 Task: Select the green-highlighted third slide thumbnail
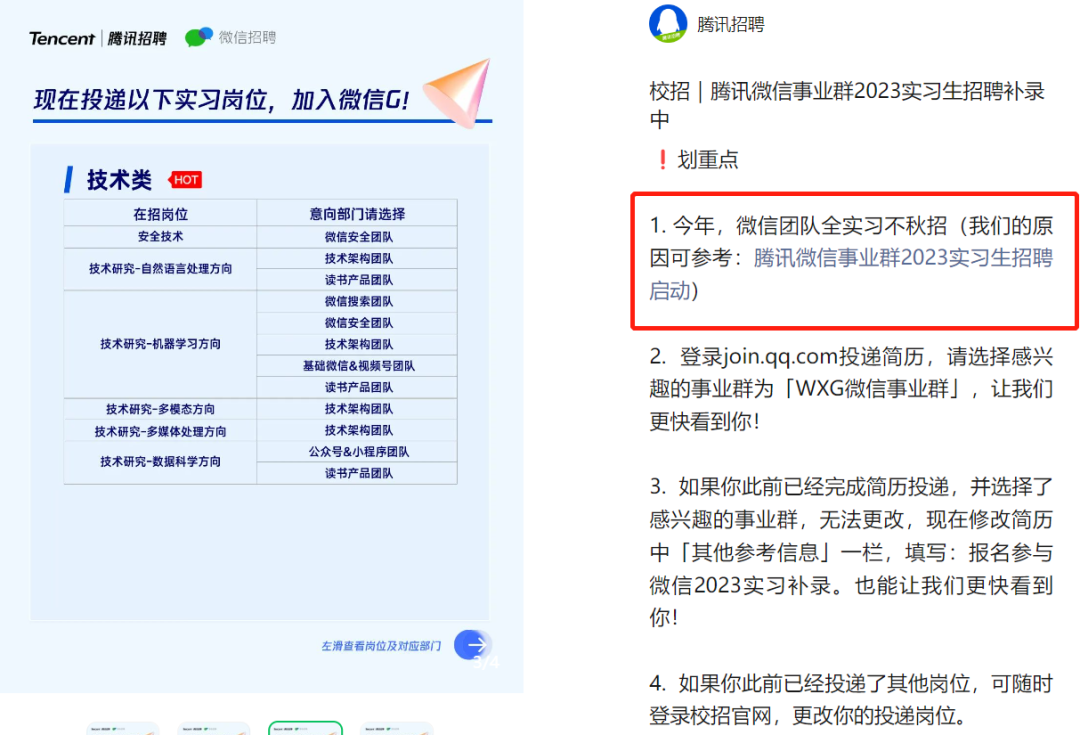pyautogui.click(x=306, y=730)
